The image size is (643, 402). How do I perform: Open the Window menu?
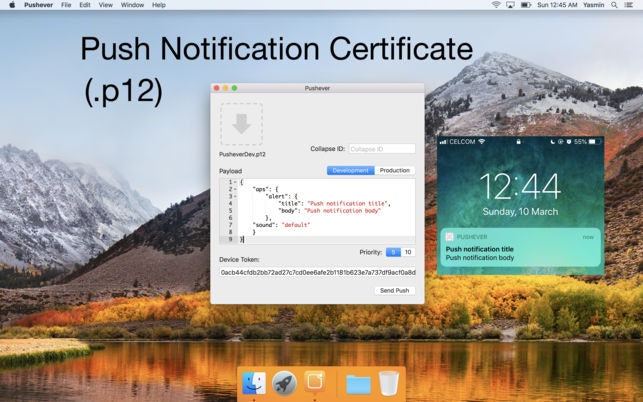click(x=132, y=5)
